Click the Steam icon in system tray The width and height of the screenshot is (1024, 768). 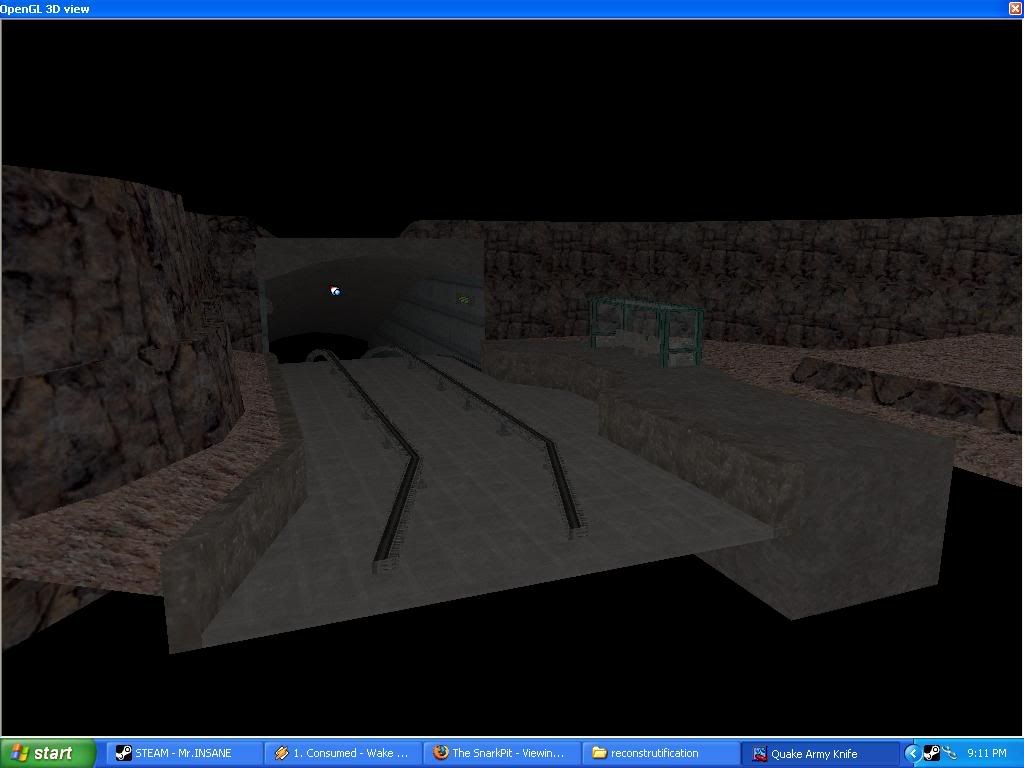930,753
